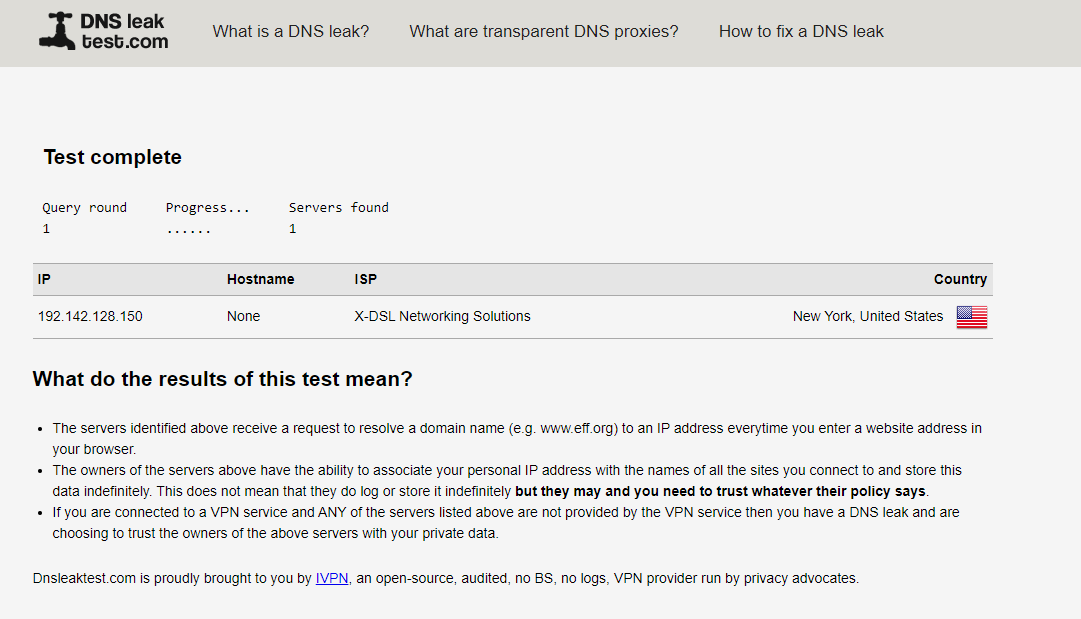Click the 'X-DSL Networking Solutions' ISP cell
The image size is (1081, 619).
(443, 316)
